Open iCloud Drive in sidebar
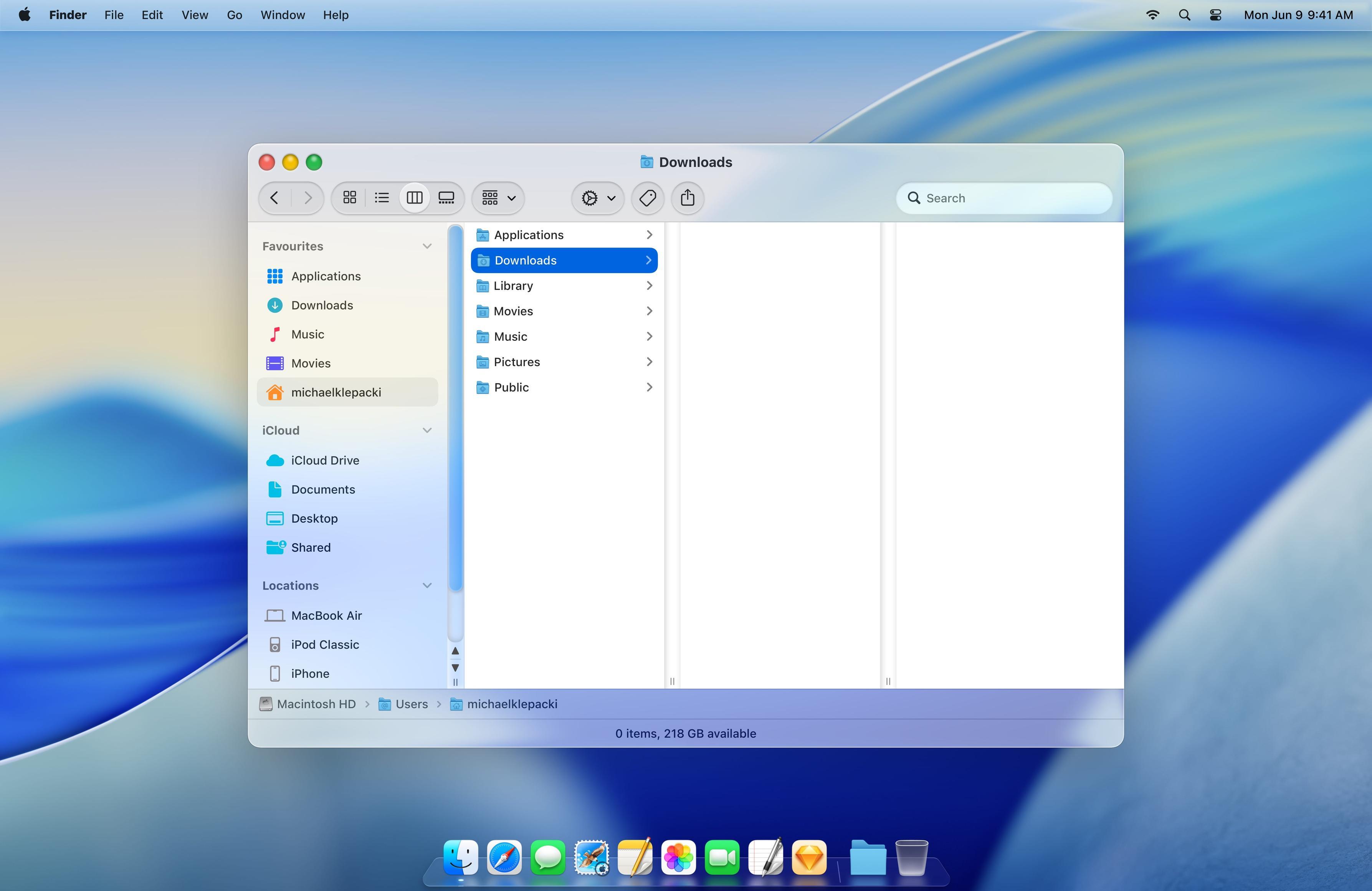1372x891 pixels. click(347, 461)
